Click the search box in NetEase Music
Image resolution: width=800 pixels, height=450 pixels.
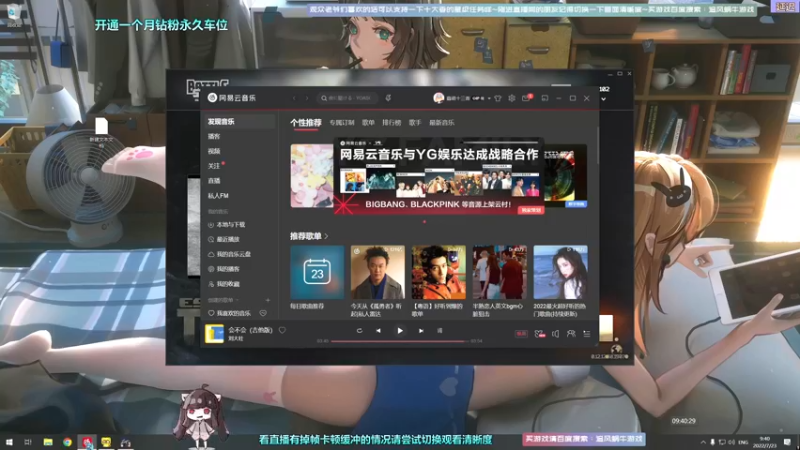coord(347,98)
